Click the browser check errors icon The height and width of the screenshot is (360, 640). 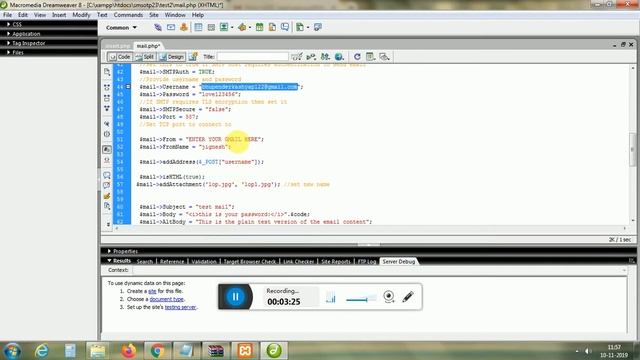[297, 57]
